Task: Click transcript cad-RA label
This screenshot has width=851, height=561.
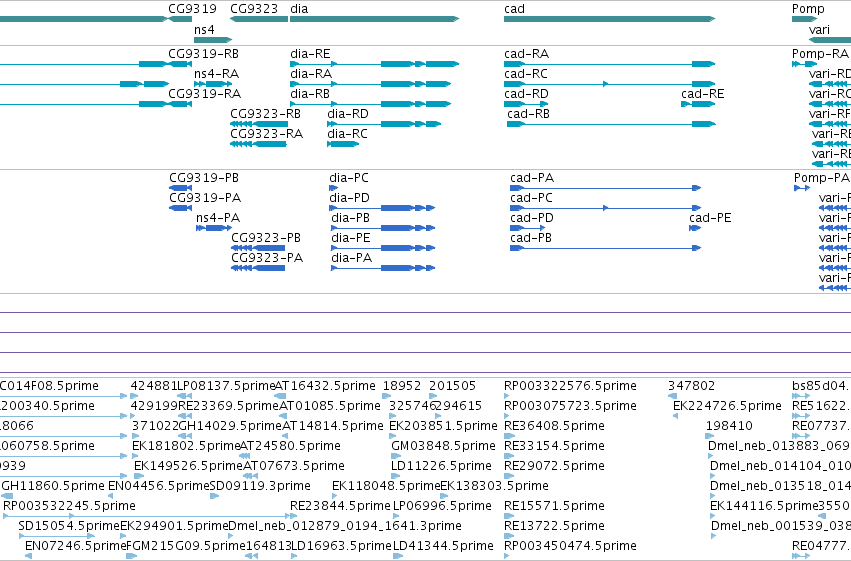Action: coord(526,54)
